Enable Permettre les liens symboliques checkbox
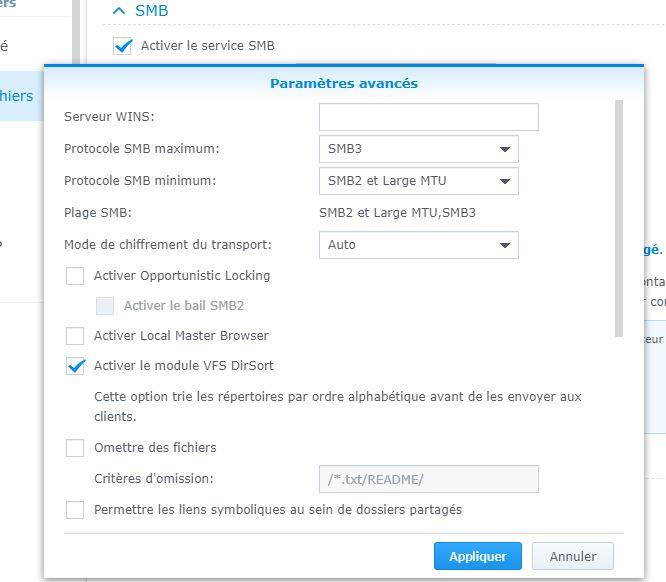The image size is (666, 582). [x=75, y=510]
